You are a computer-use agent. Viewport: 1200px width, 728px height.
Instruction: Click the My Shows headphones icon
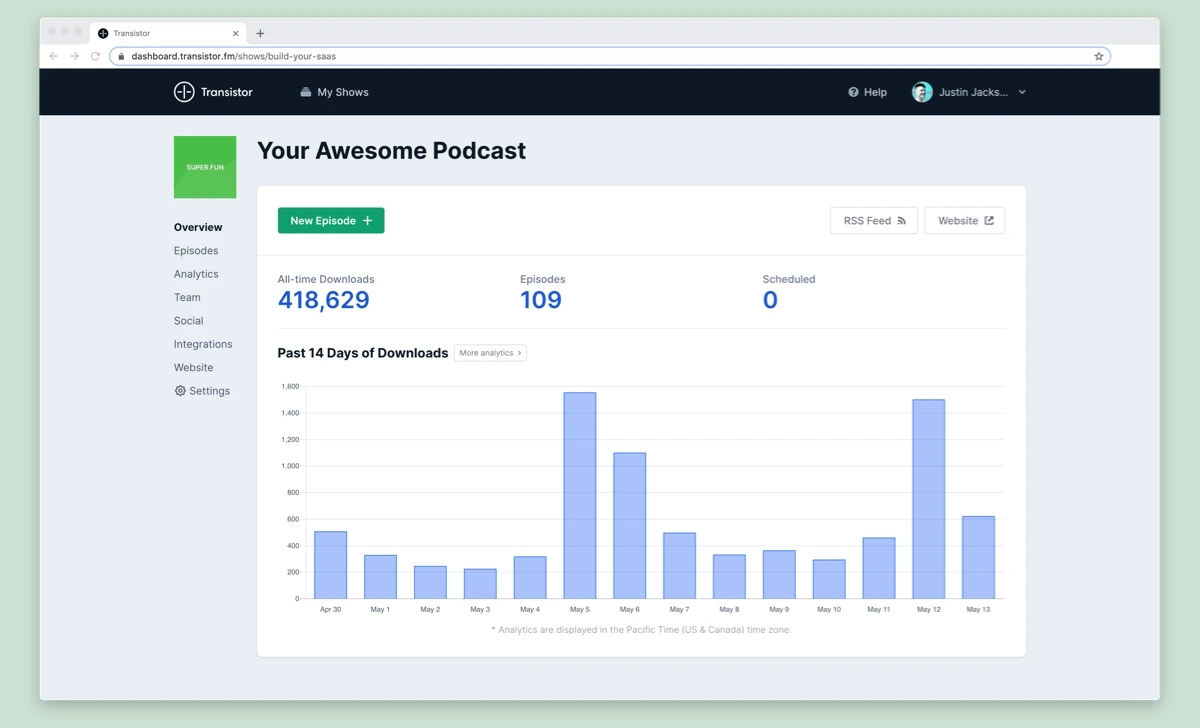tap(304, 92)
